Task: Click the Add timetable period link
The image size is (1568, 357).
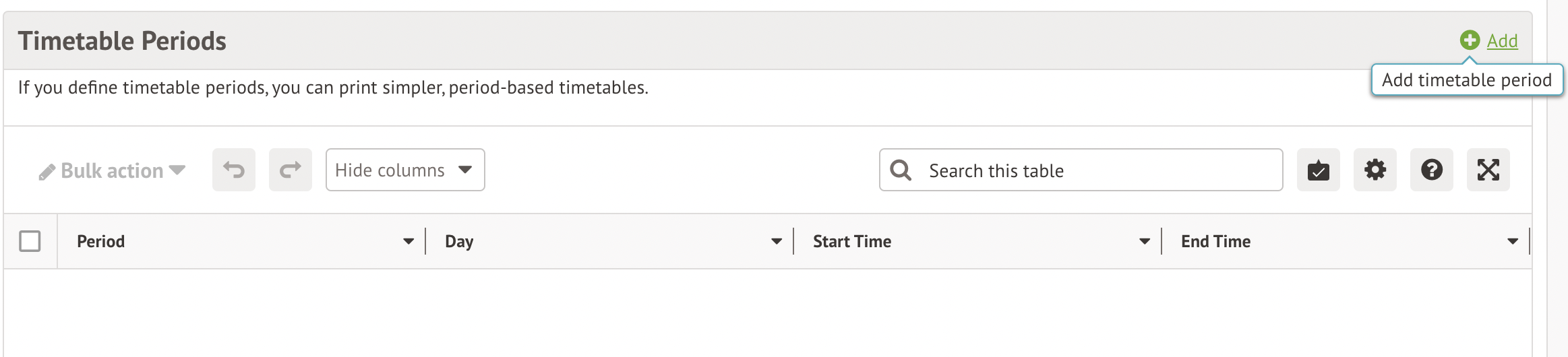Action: click(1502, 41)
